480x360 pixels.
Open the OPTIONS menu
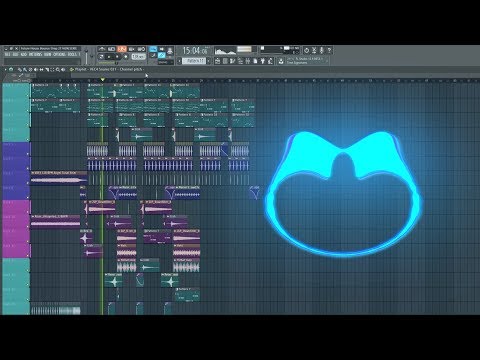60,54
